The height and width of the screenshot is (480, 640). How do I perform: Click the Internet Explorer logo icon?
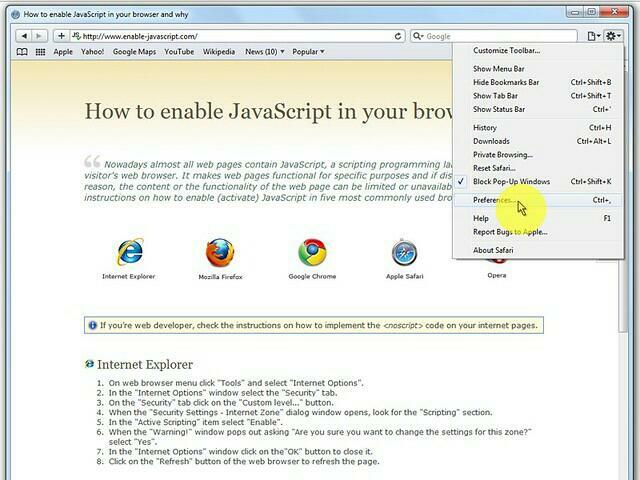pyautogui.click(x=129, y=252)
